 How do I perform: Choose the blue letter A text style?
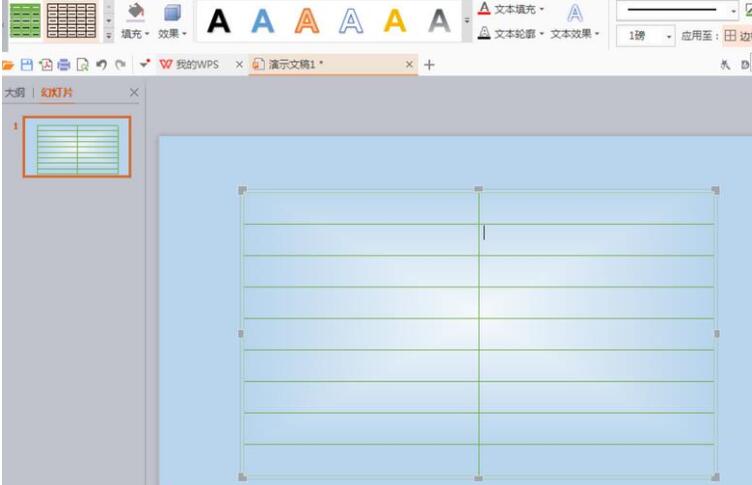(x=263, y=21)
